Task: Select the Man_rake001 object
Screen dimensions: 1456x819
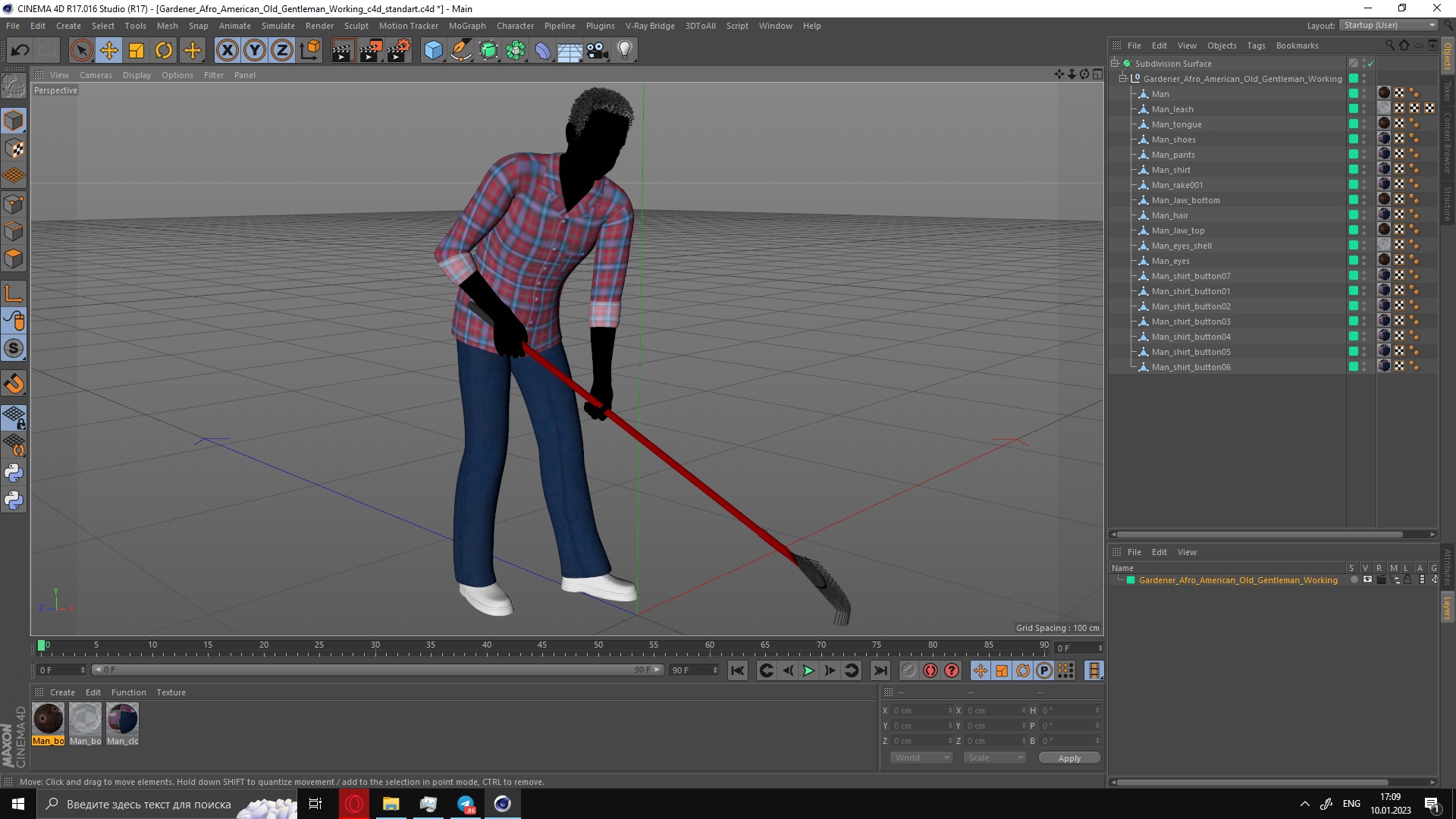Action: point(1177,185)
